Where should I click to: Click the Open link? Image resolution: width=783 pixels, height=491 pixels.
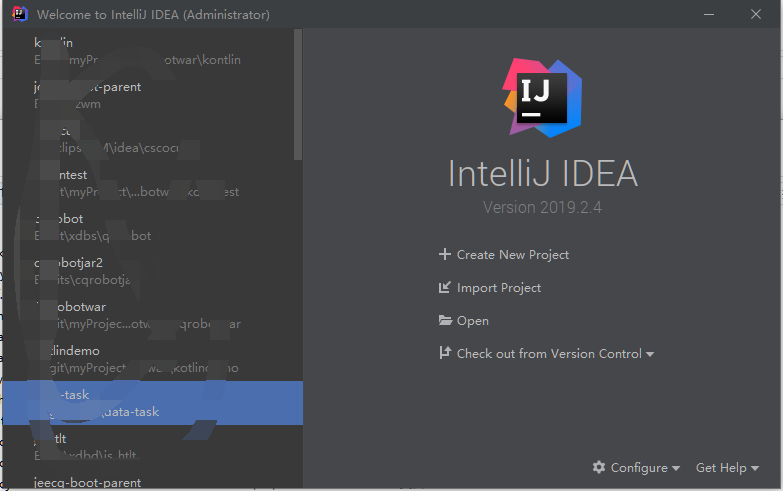[x=472, y=321]
